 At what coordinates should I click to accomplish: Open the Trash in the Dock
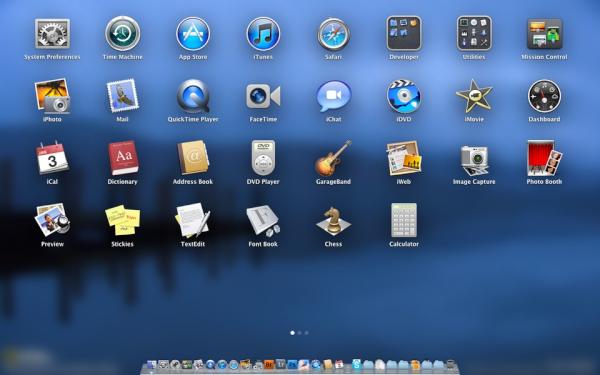click(x=451, y=365)
